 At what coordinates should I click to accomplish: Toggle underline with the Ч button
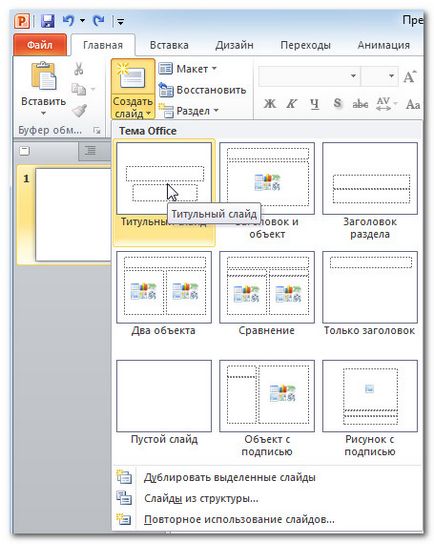point(314,103)
